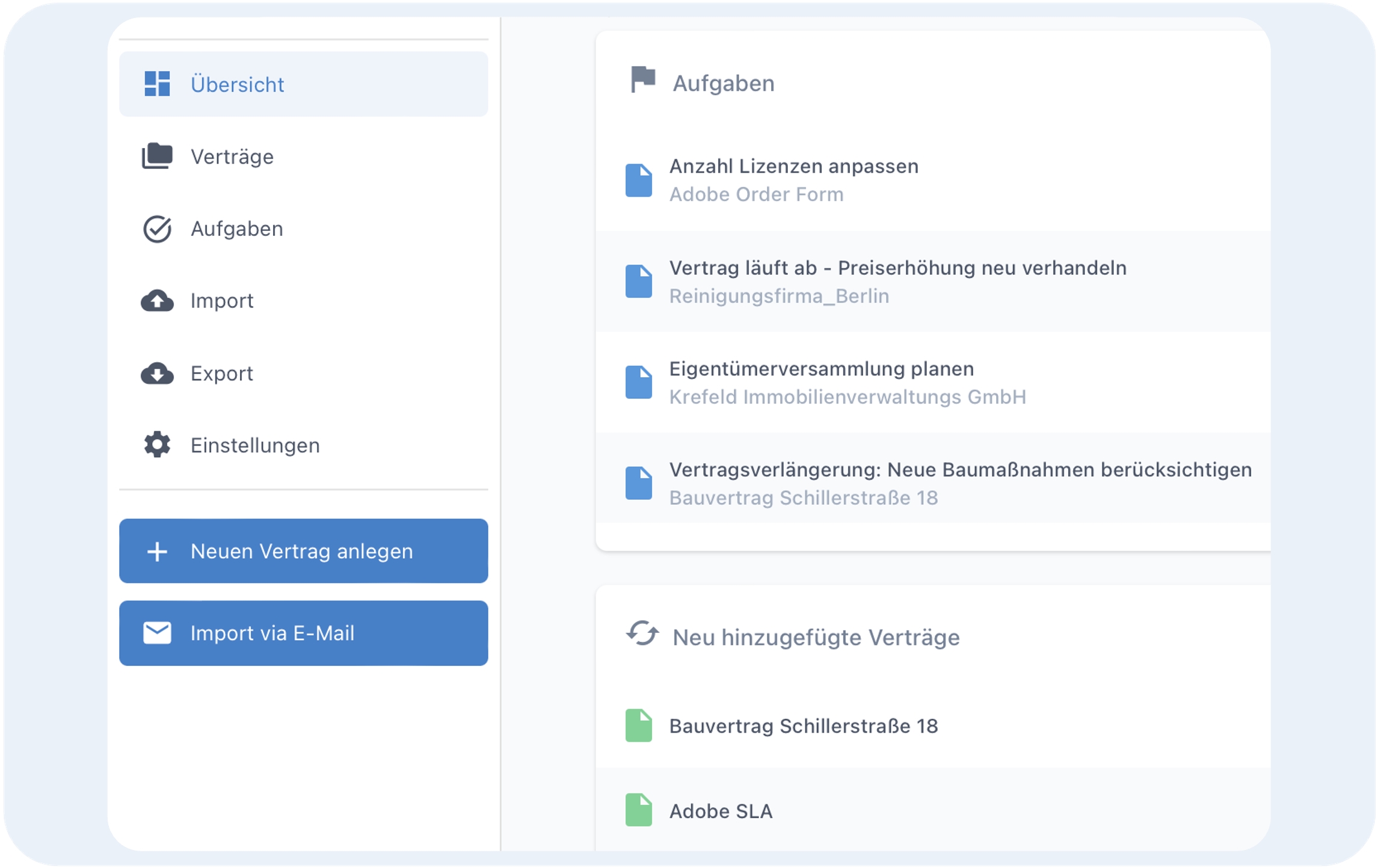
Task: Click the Verträge folder icon
Action: pos(157,156)
